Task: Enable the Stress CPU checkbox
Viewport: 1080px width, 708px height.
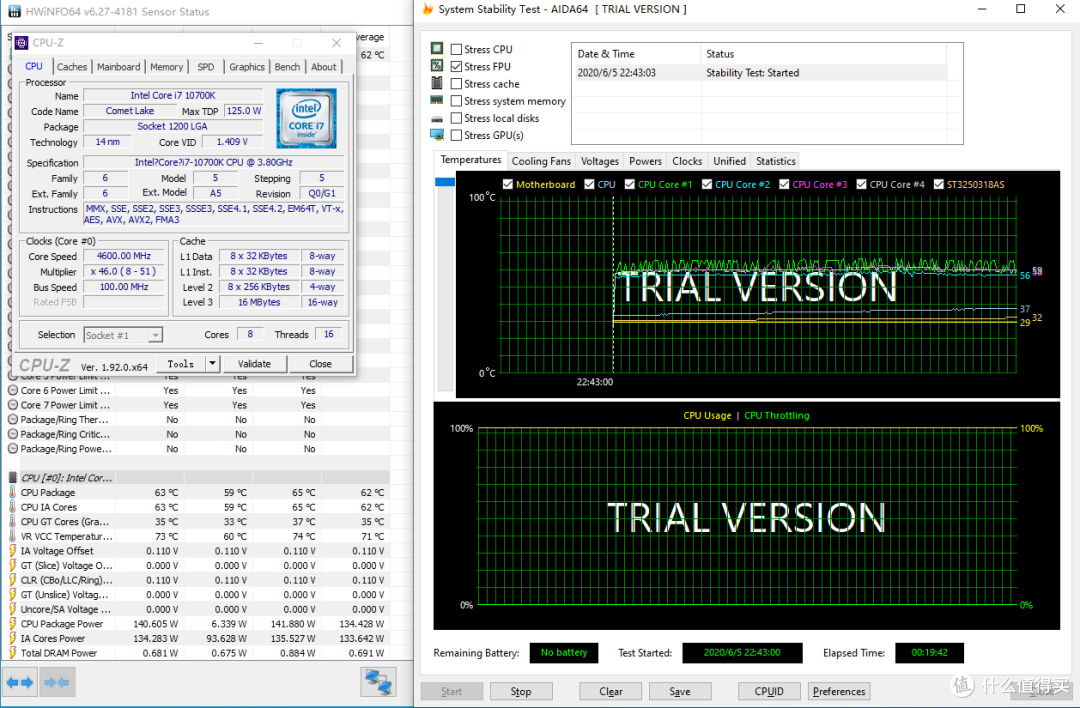Action: (456, 50)
